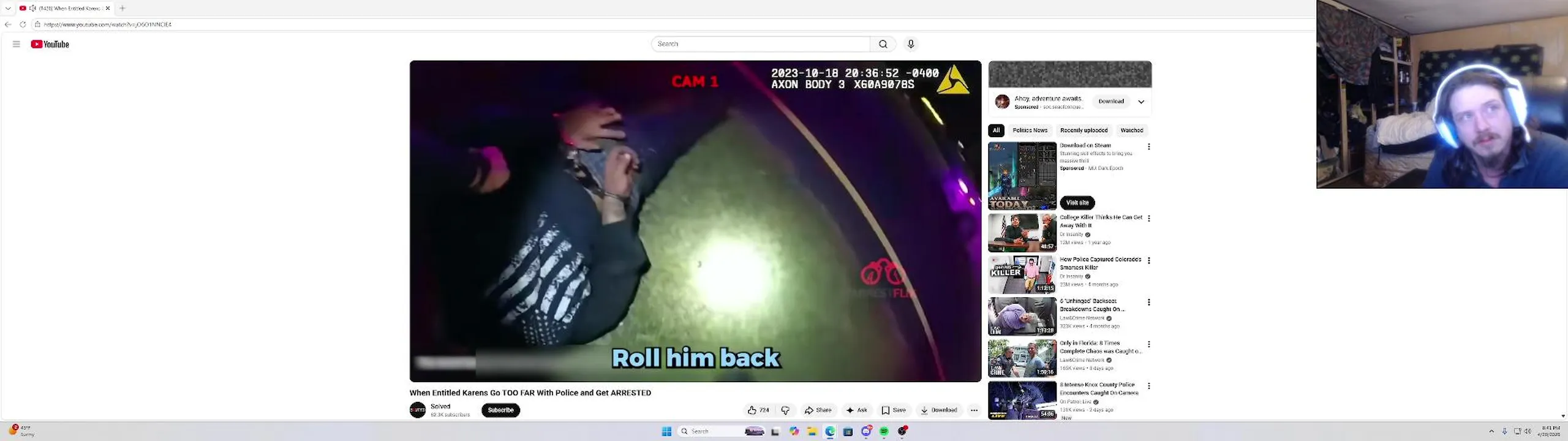This screenshot has width=1568, height=441.
Task: Open the Law&Crime Network channel under Only in Florida
Action: [1082, 360]
